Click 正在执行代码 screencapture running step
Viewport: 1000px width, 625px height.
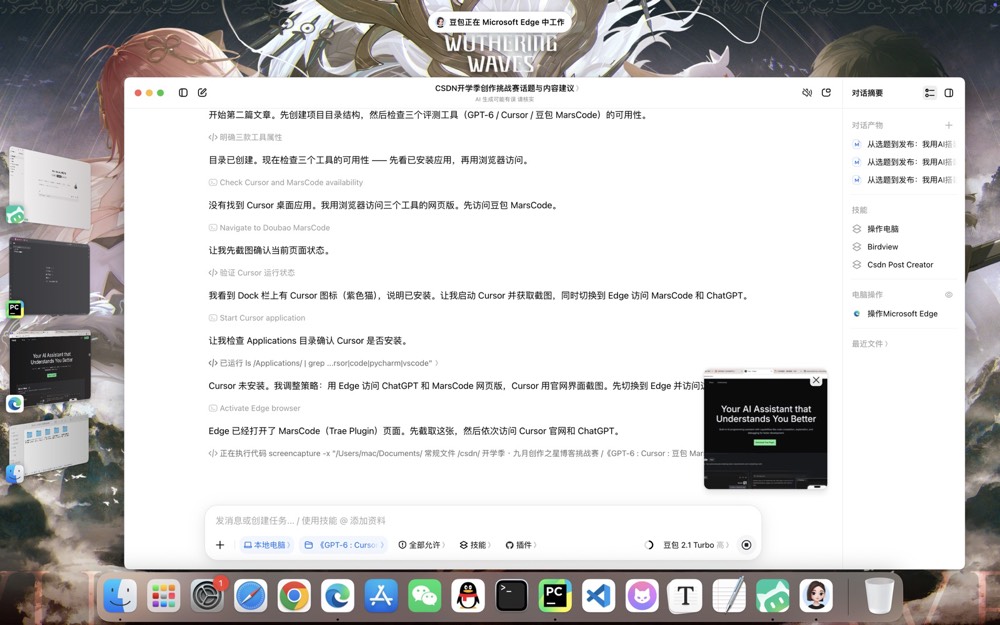[455, 453]
